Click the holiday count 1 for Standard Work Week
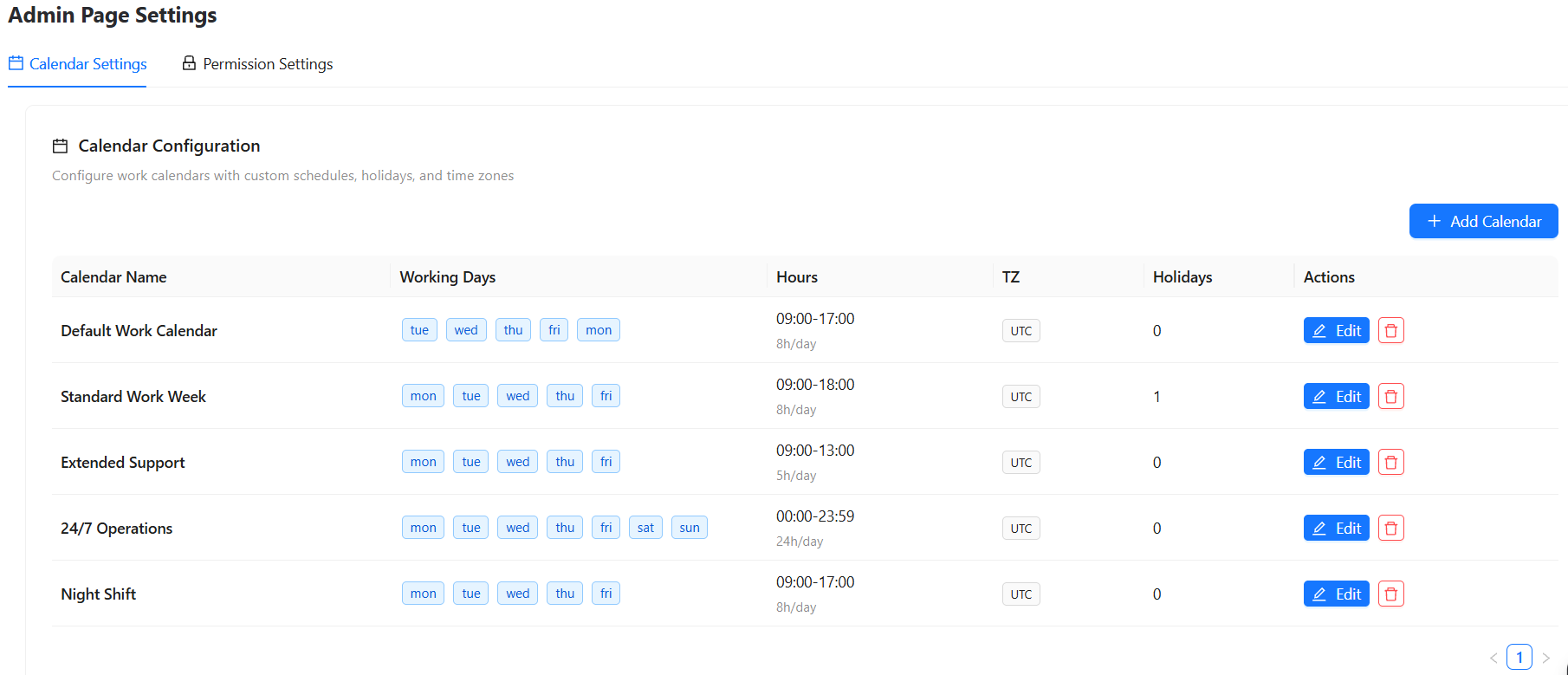The image size is (1568, 675). point(1157,397)
